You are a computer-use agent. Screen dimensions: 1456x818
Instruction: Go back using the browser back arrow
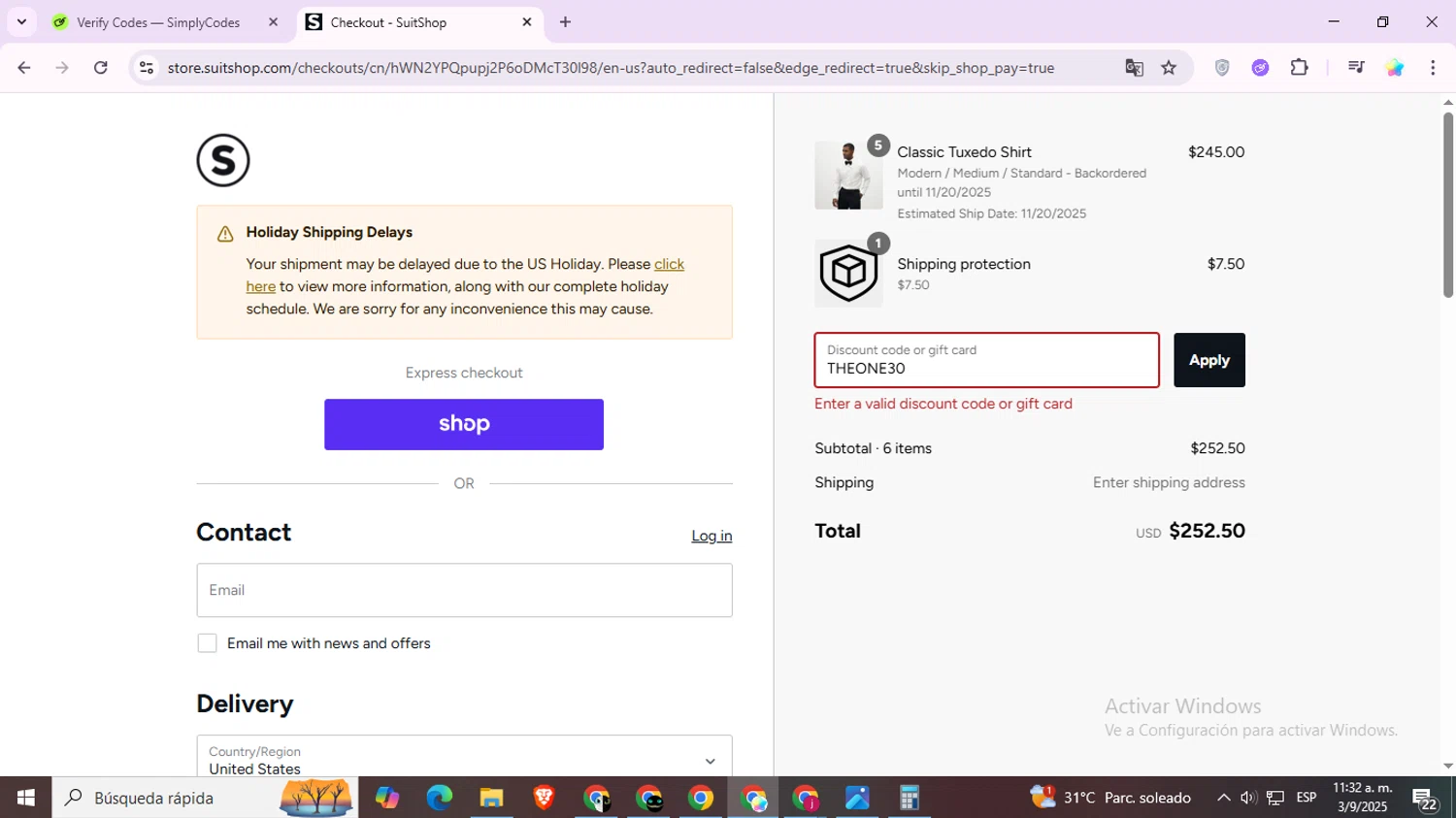[x=24, y=68]
